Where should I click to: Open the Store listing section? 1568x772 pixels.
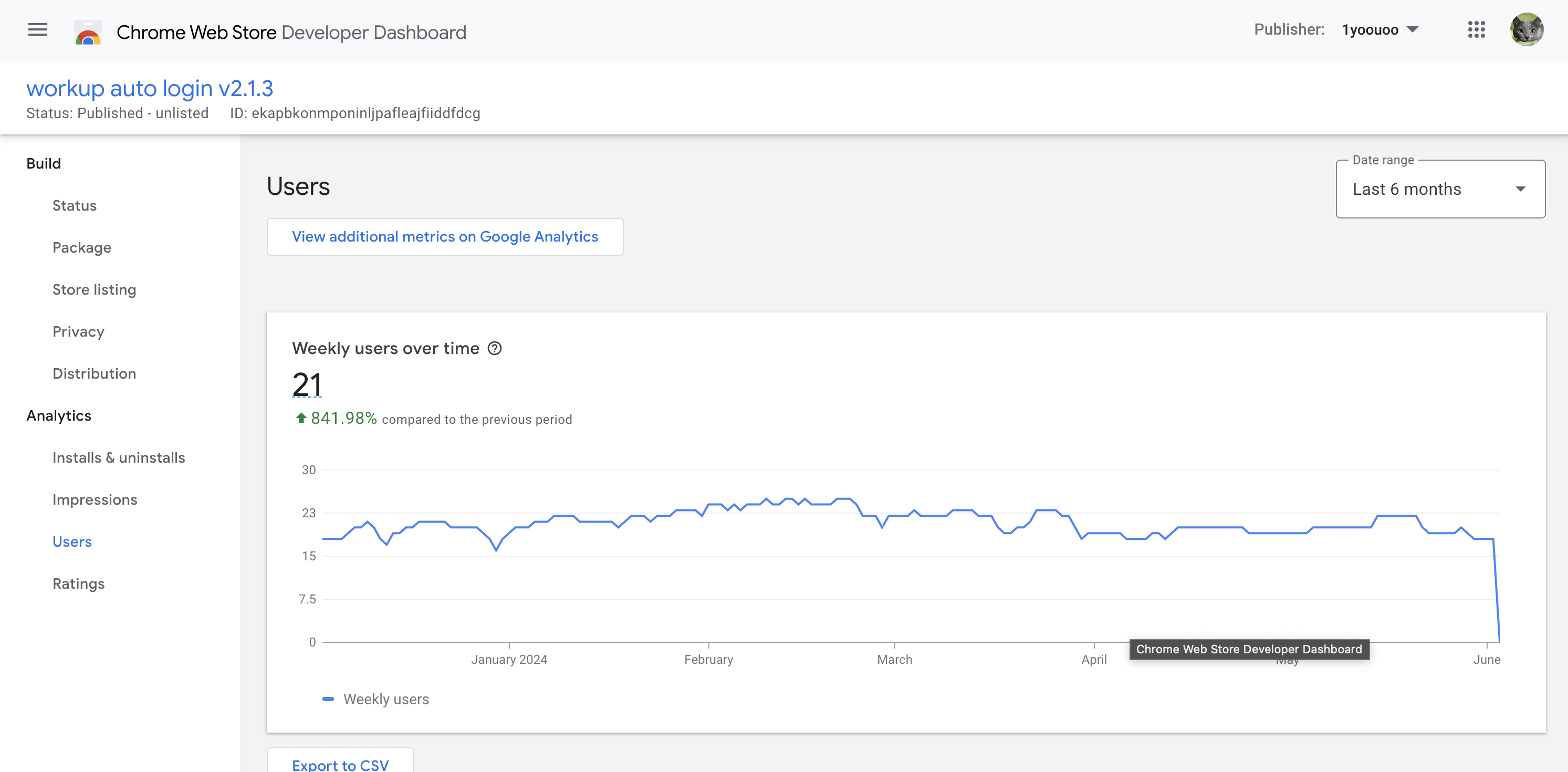(95, 290)
